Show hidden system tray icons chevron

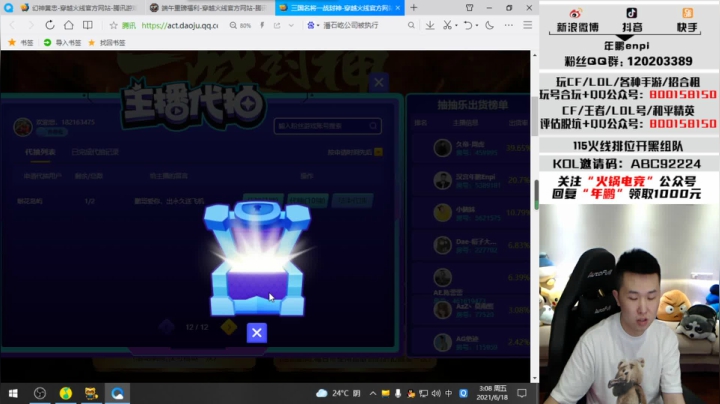(373, 393)
